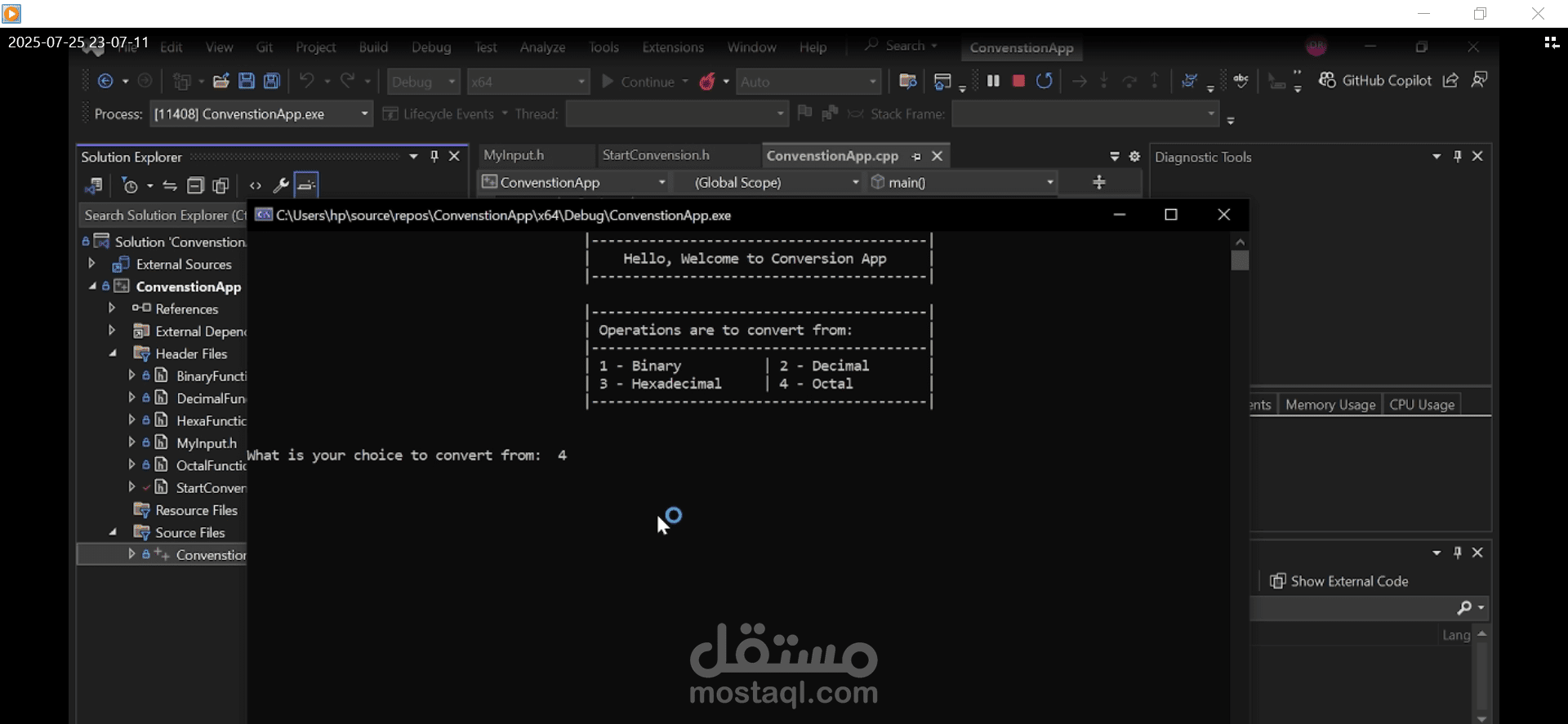Viewport: 1568px width, 724px height.
Task: Toggle auto-hide pin on lower-right panel
Action: point(1458,553)
